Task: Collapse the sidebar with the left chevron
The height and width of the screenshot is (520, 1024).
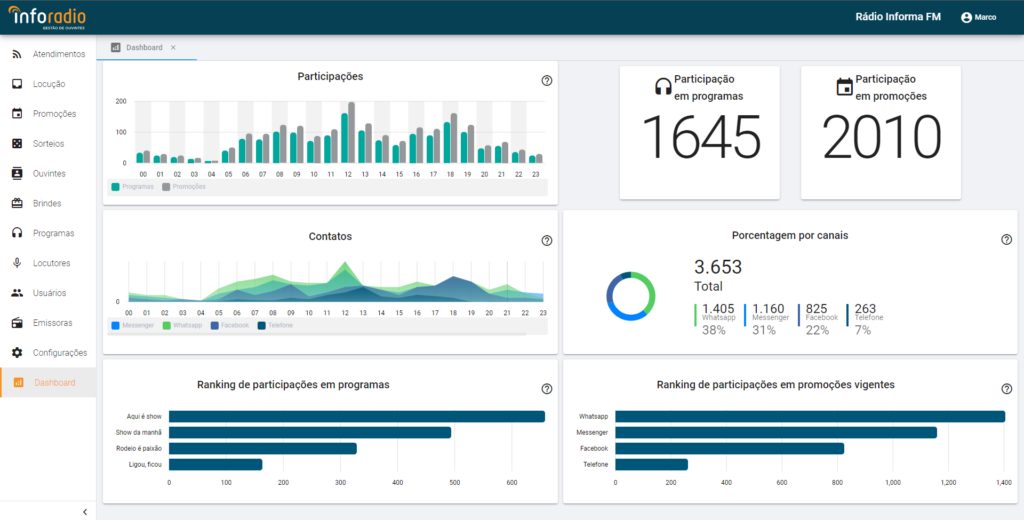Action: [x=85, y=512]
